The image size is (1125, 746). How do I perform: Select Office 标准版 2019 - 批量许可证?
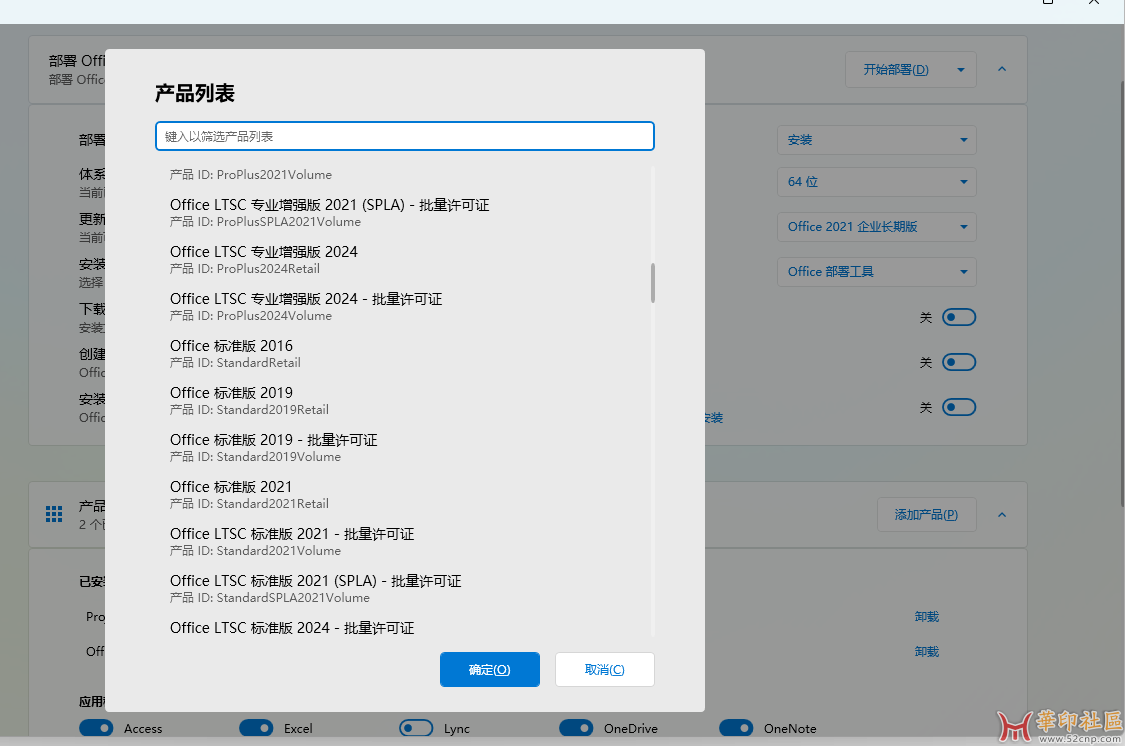[405, 448]
